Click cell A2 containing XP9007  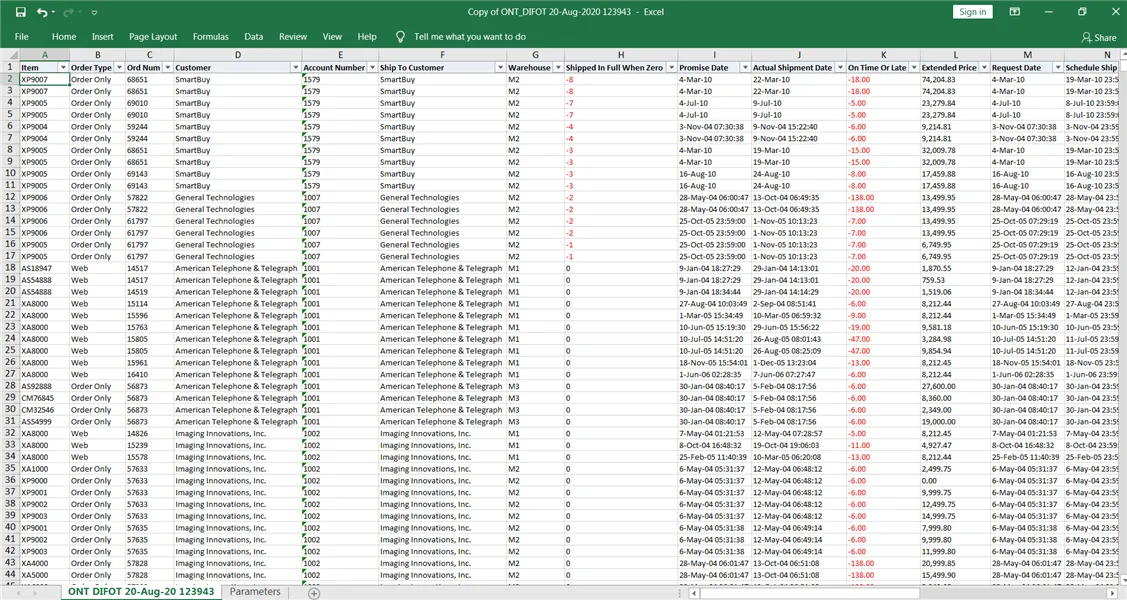click(x=44, y=80)
